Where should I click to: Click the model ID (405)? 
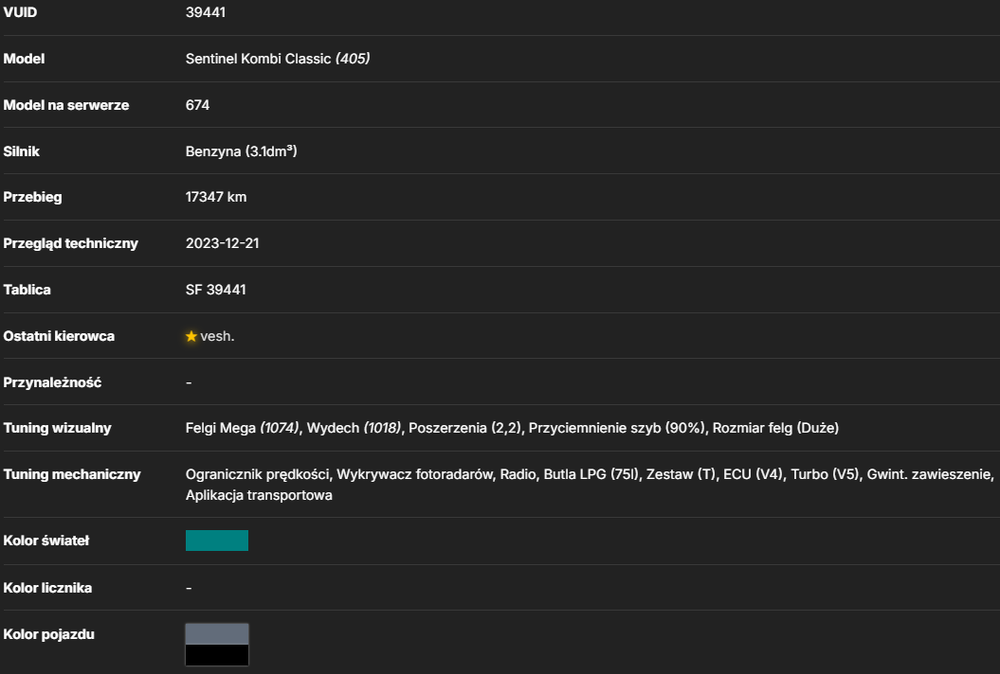353,59
